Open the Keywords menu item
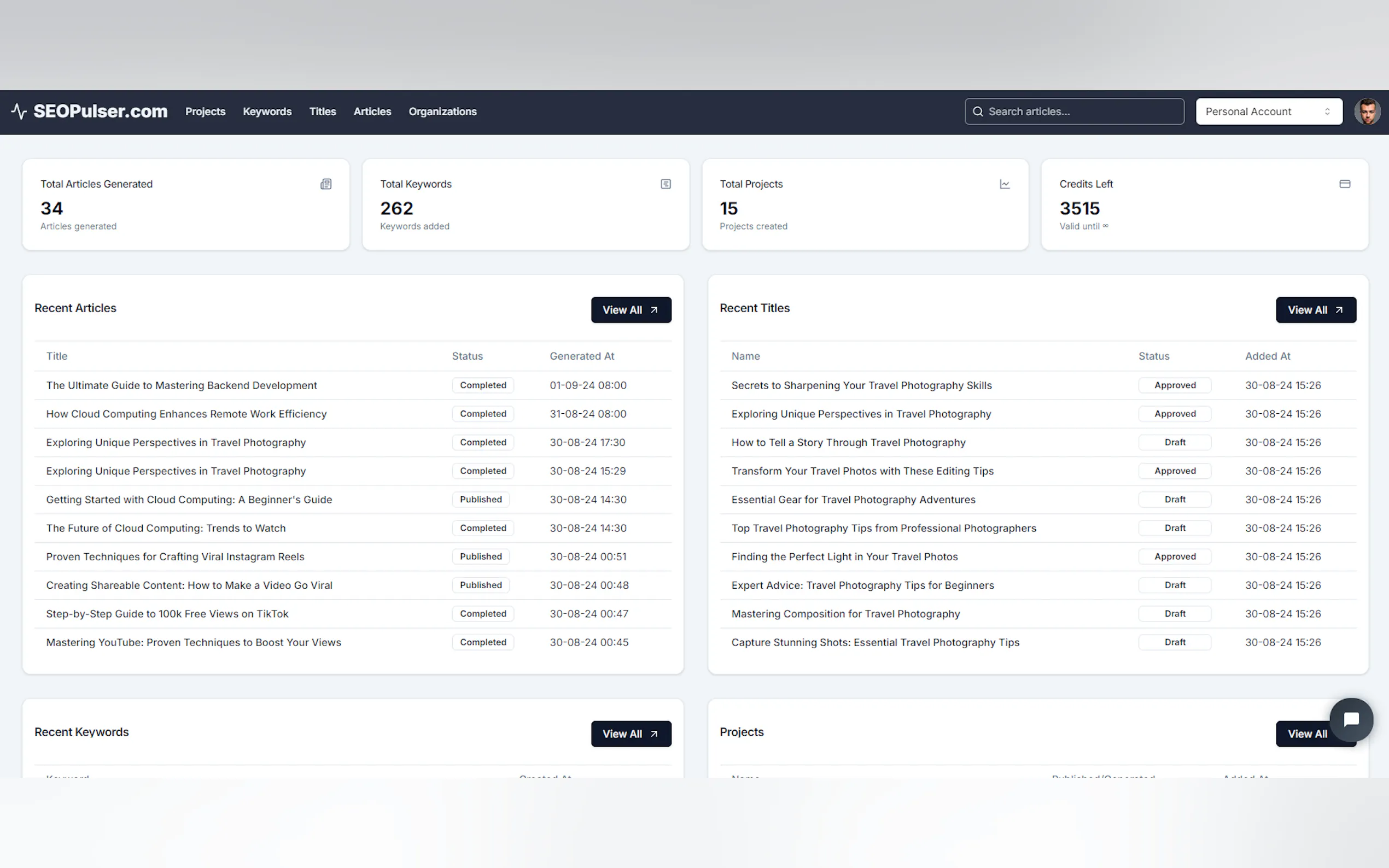1389x868 pixels. coord(267,112)
